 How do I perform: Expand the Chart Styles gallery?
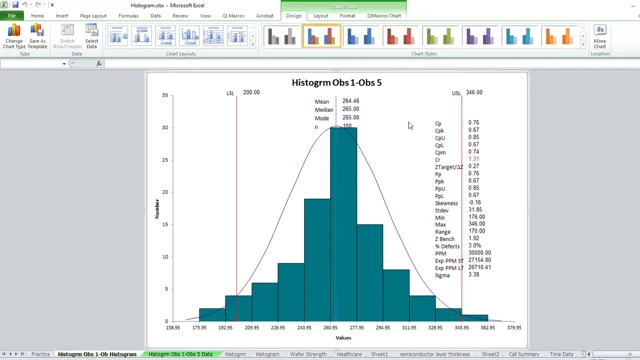tap(583, 44)
